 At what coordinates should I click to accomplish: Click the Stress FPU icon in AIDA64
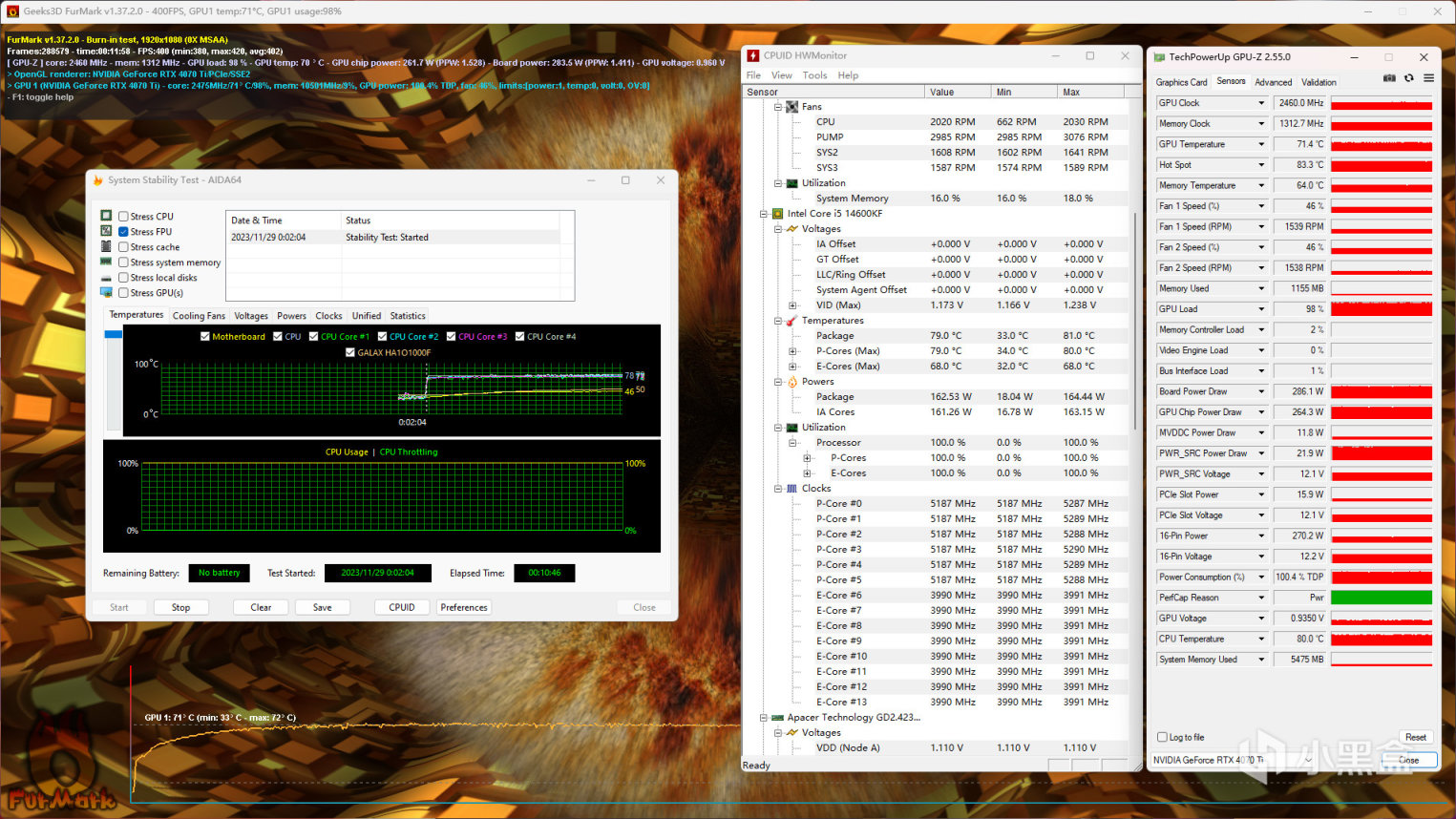[106, 231]
